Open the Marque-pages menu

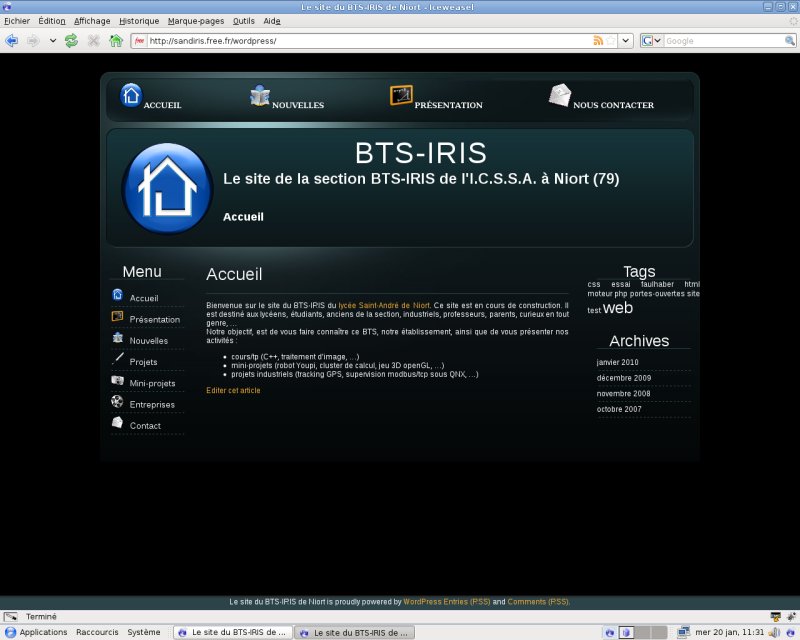click(x=196, y=21)
